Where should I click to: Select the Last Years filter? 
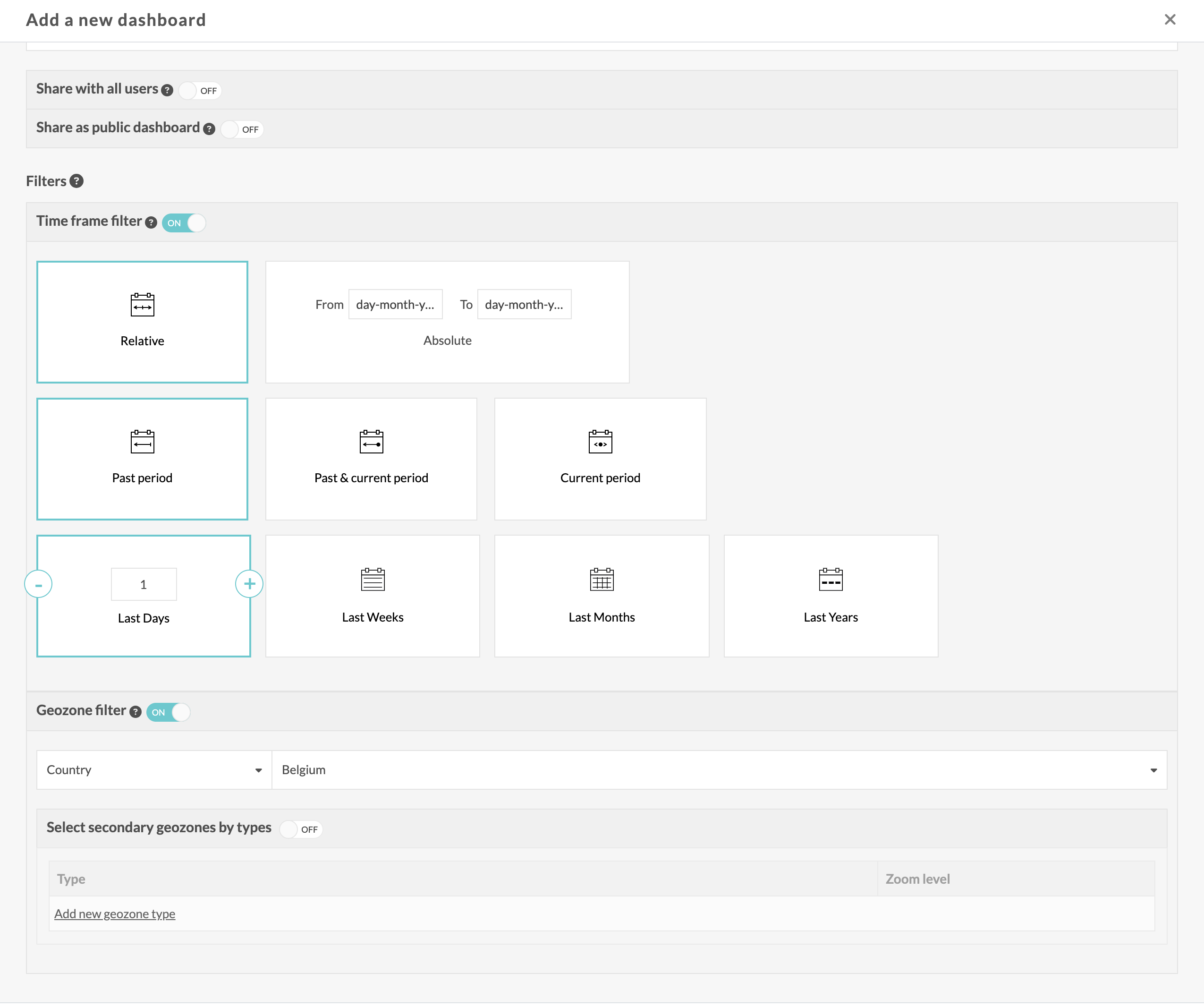click(830, 596)
